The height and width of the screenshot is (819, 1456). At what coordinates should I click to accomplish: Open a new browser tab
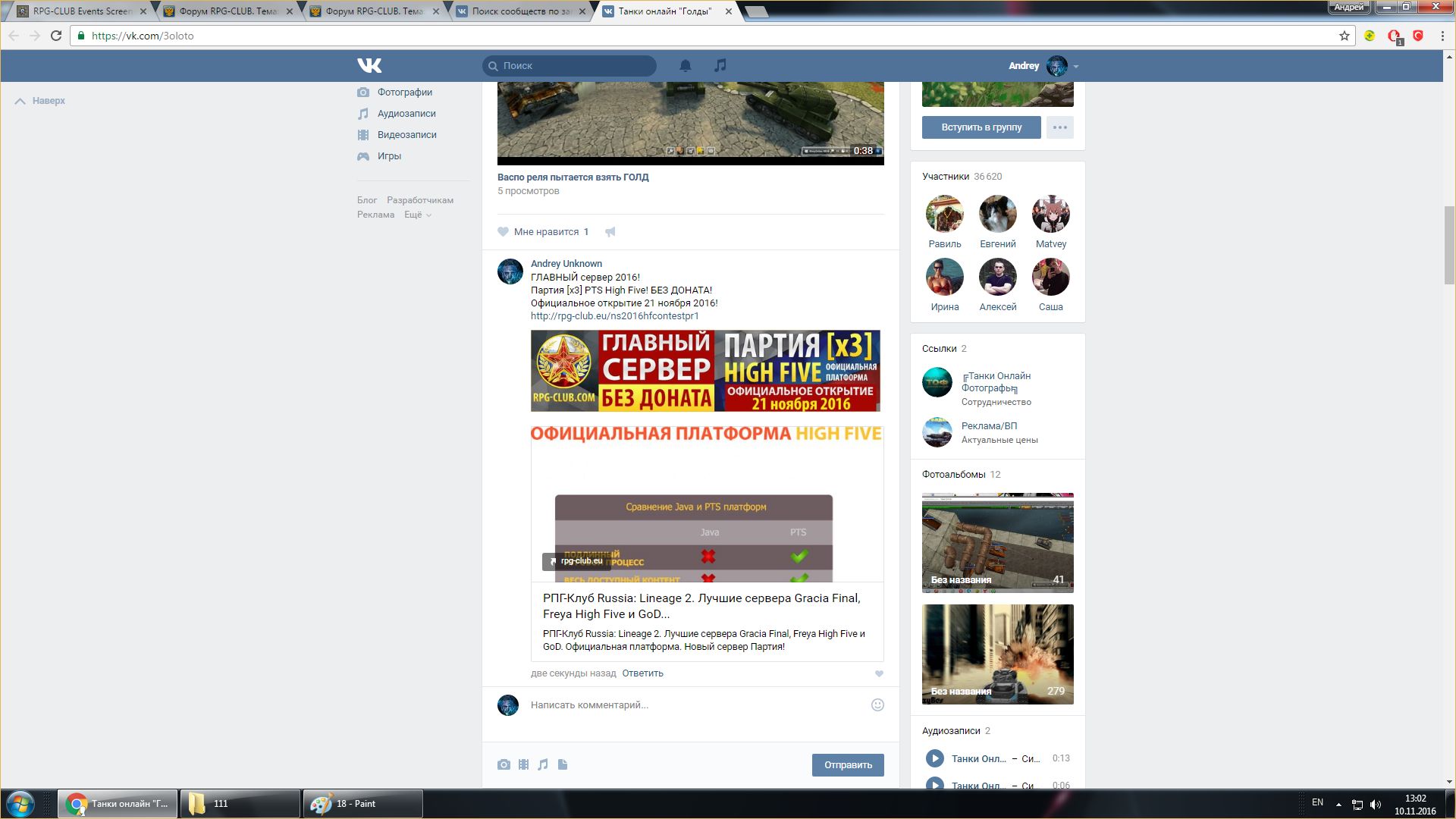pos(757,11)
